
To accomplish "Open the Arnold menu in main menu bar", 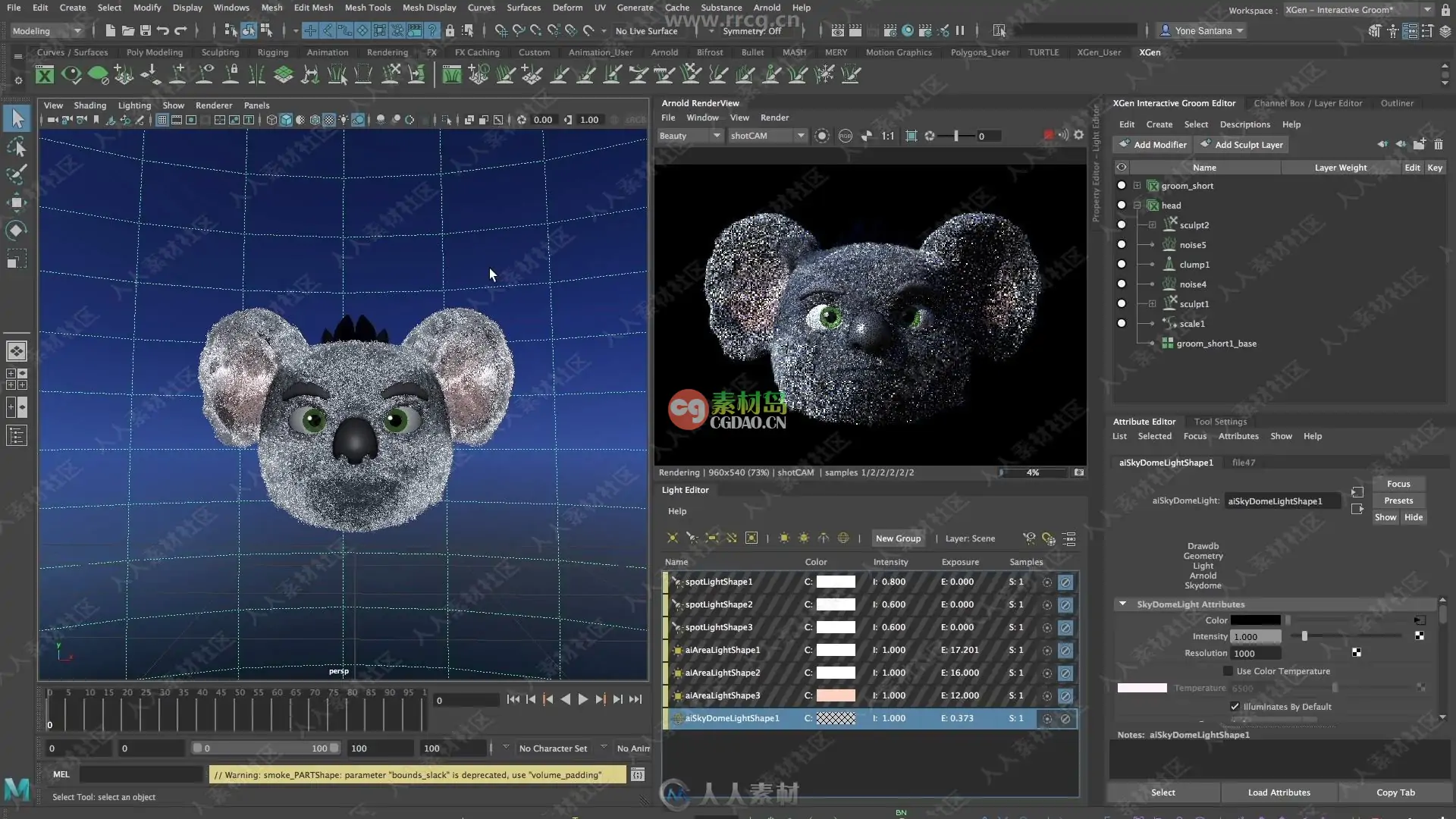I will 767,8.
